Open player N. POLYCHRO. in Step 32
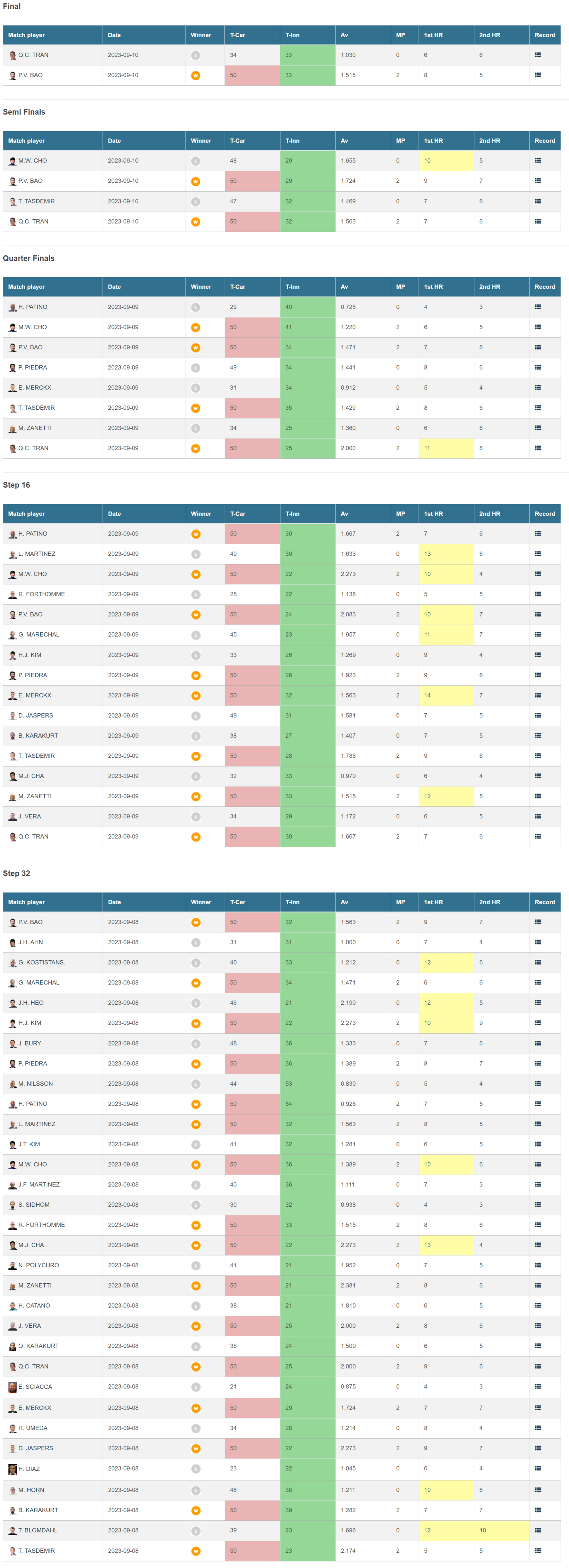The image size is (569, 1568). click(39, 1265)
